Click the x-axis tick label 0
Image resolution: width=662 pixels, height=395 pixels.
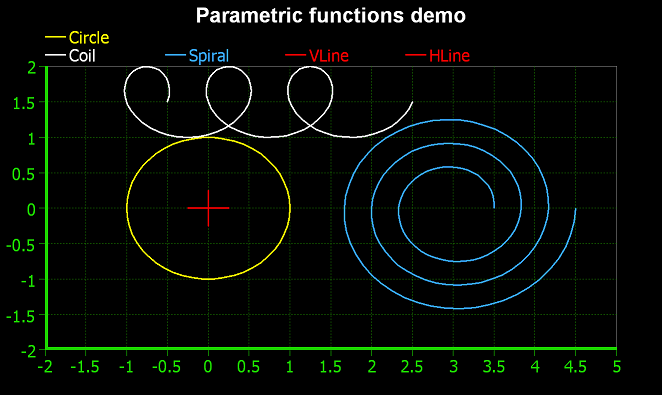click(208, 367)
